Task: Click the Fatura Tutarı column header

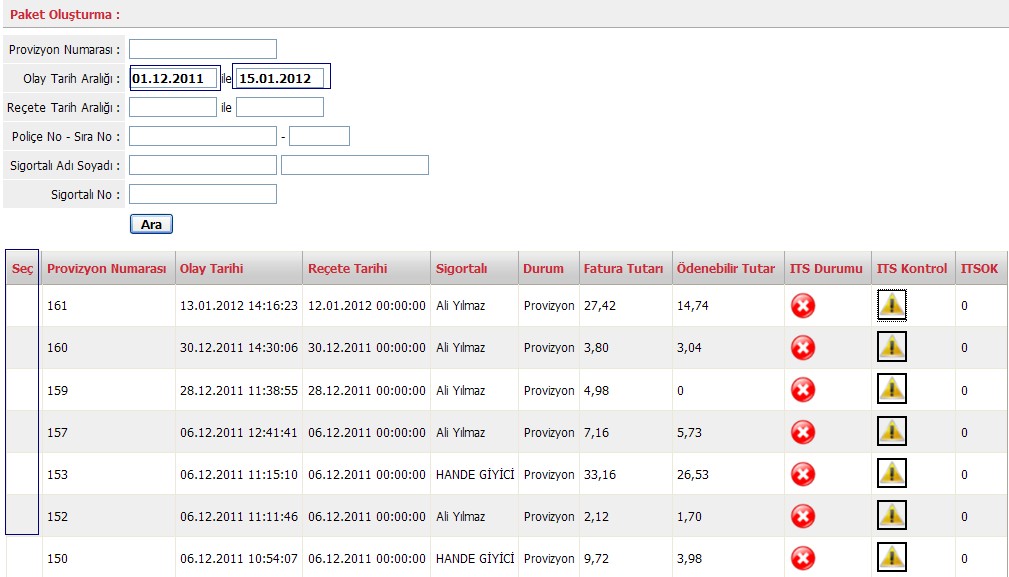Action: click(623, 268)
